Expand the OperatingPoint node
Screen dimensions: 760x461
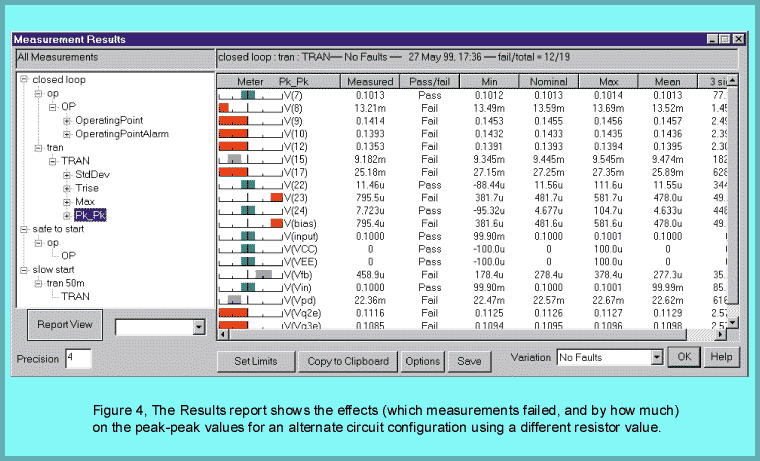pyautogui.click(x=67, y=120)
